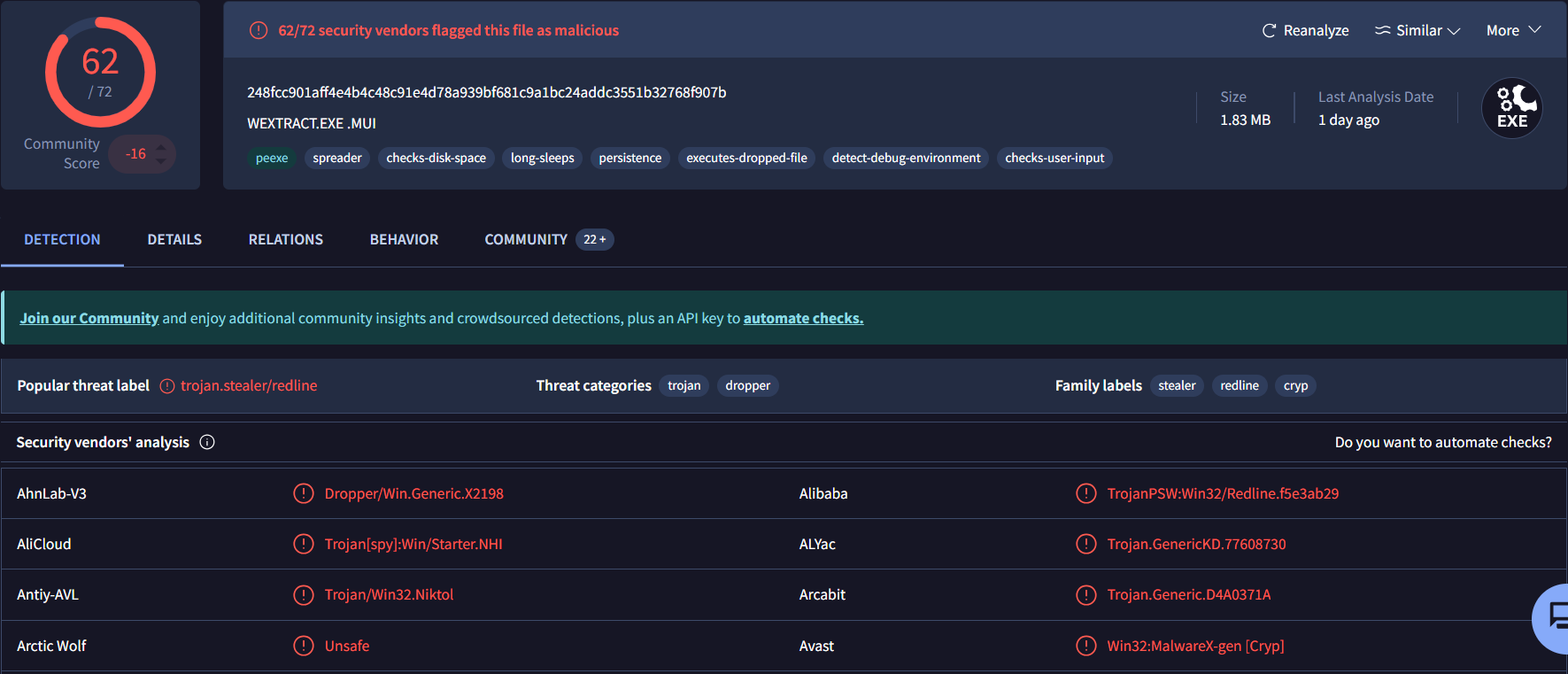Click the Dropper/Win.Generic.X2198 detection
Screen dimensions: 1568x674
tap(414, 493)
